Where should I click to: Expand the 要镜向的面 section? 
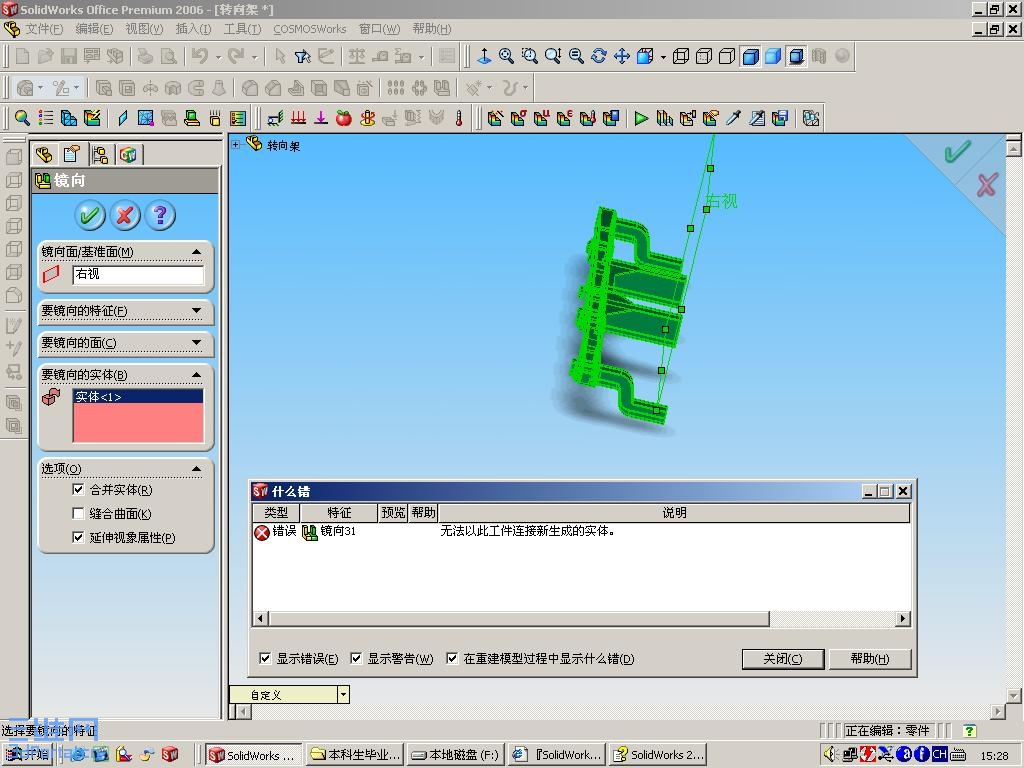197,342
